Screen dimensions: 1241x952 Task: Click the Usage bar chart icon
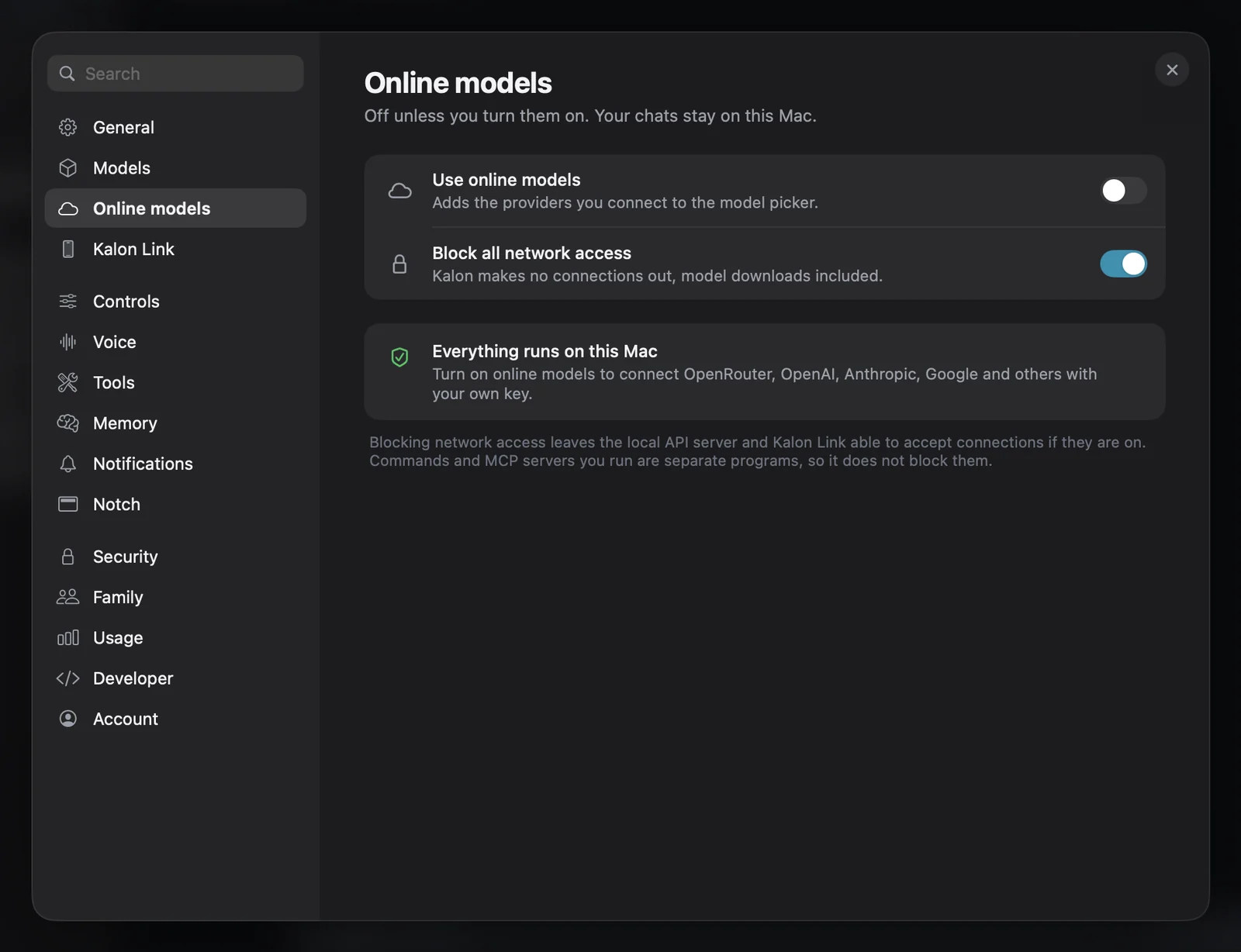pyautogui.click(x=68, y=637)
